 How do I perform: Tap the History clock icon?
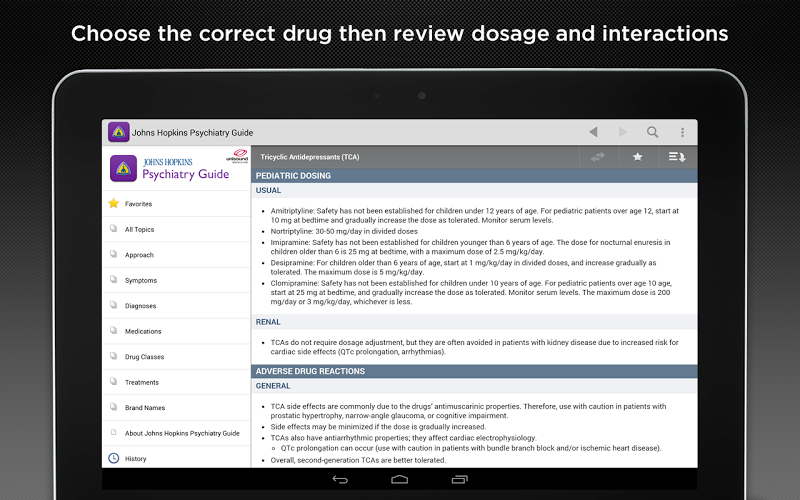coord(114,458)
